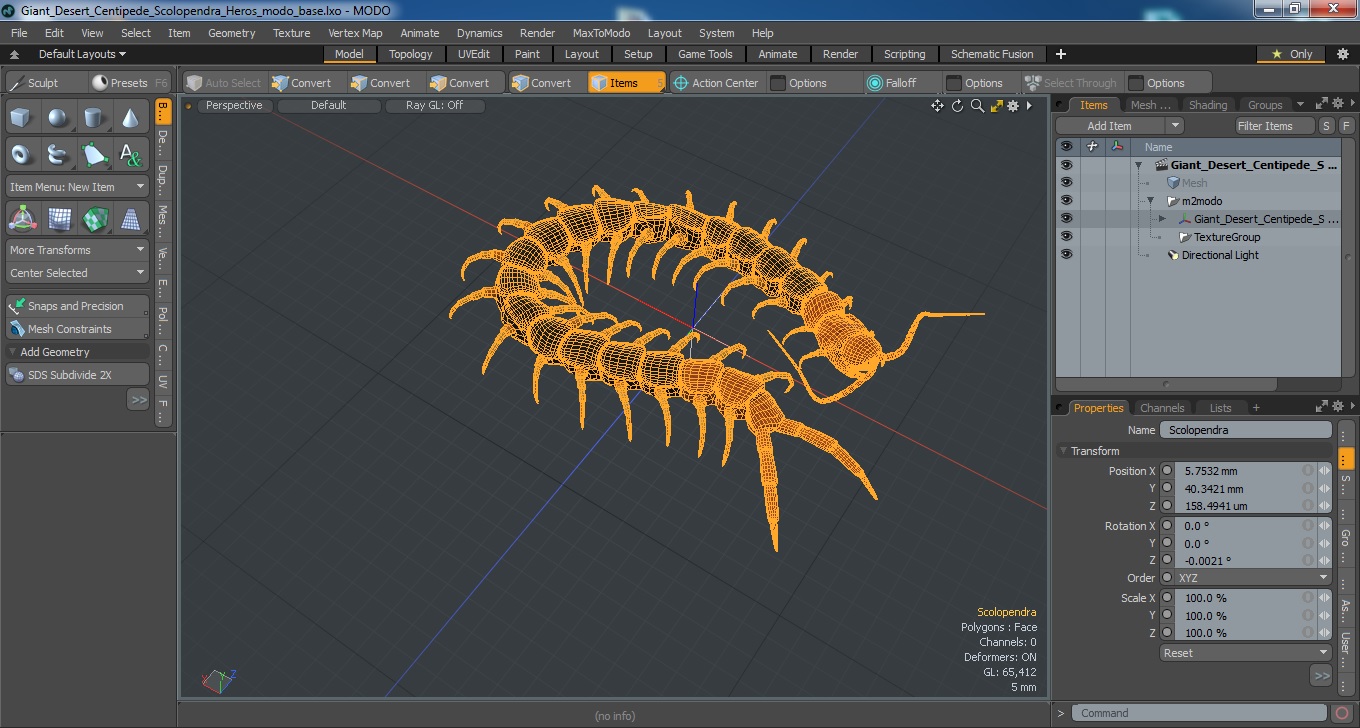Activate the green checkered Bend tool
Image resolution: width=1360 pixels, height=728 pixels.
pyautogui.click(x=94, y=218)
